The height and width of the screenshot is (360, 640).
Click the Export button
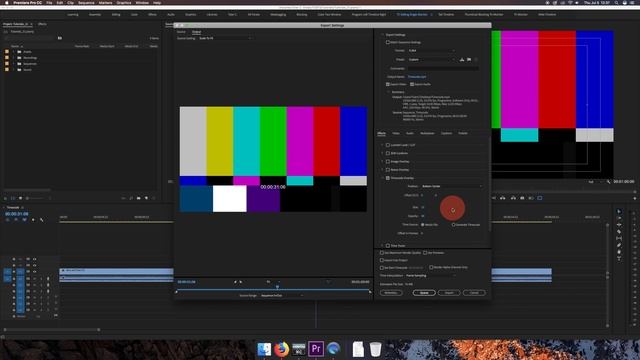point(449,293)
